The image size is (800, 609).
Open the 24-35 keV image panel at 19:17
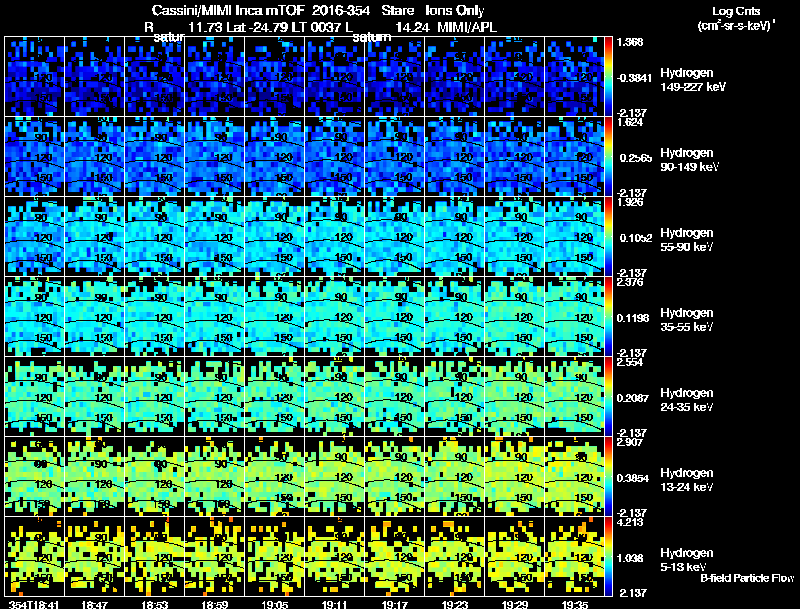click(394, 397)
